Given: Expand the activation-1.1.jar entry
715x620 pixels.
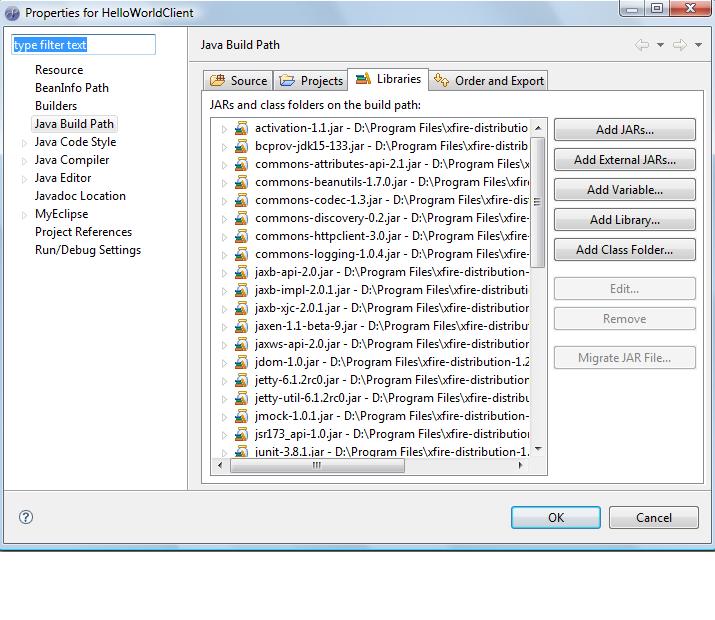Looking at the screenshot, I should coord(224,129).
